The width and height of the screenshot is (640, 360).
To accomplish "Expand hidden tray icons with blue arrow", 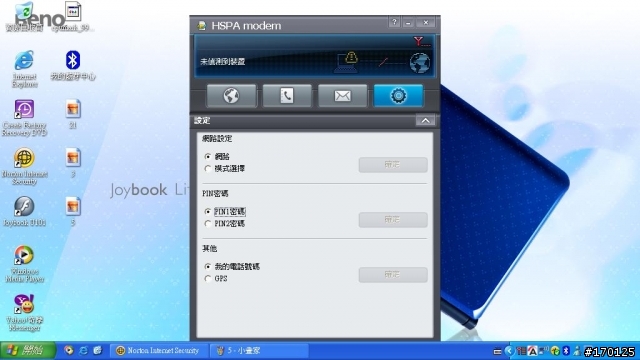I will point(509,351).
